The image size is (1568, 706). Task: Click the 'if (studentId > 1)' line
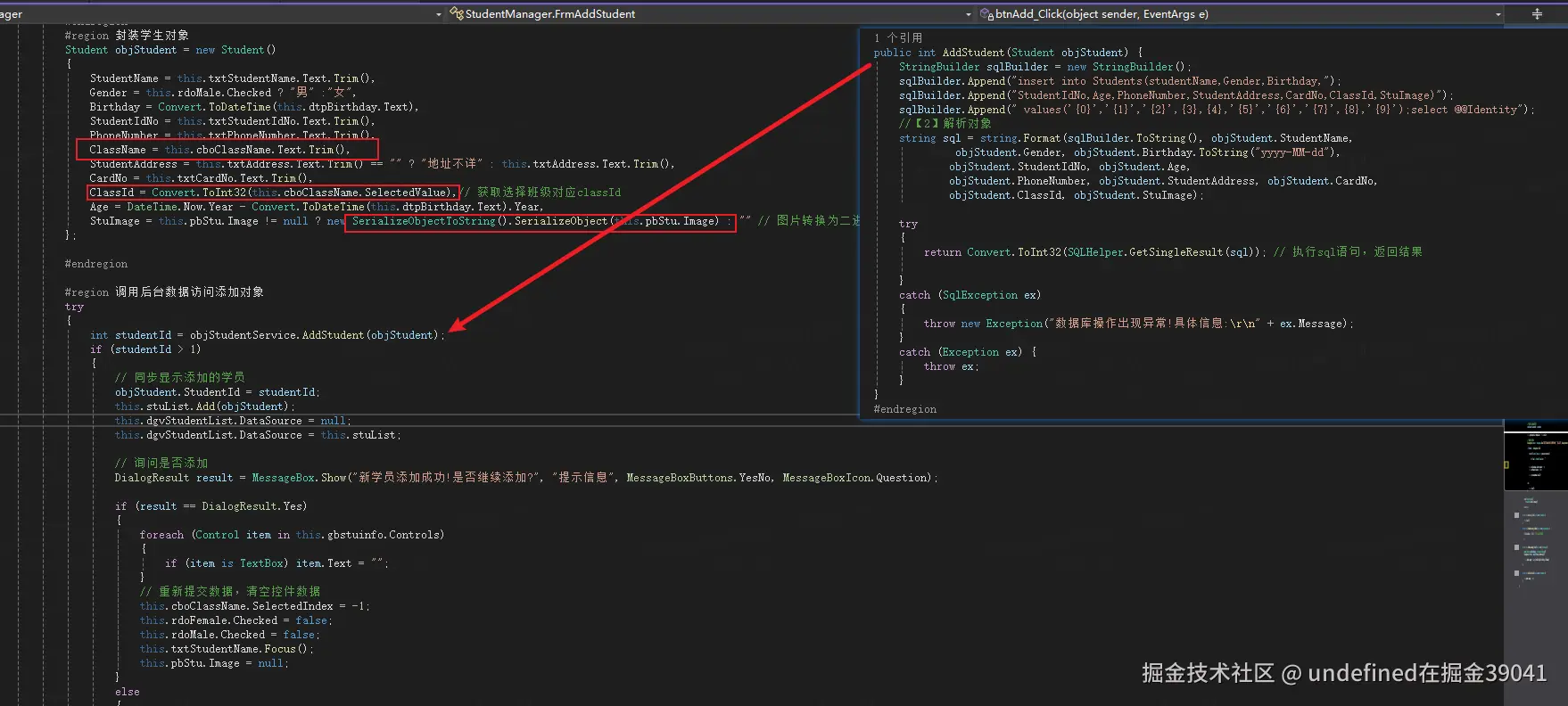[145, 349]
